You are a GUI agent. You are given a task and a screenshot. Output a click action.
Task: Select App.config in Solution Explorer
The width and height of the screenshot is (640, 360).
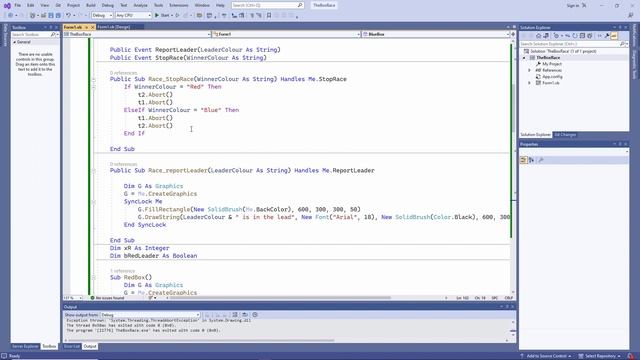[552, 76]
